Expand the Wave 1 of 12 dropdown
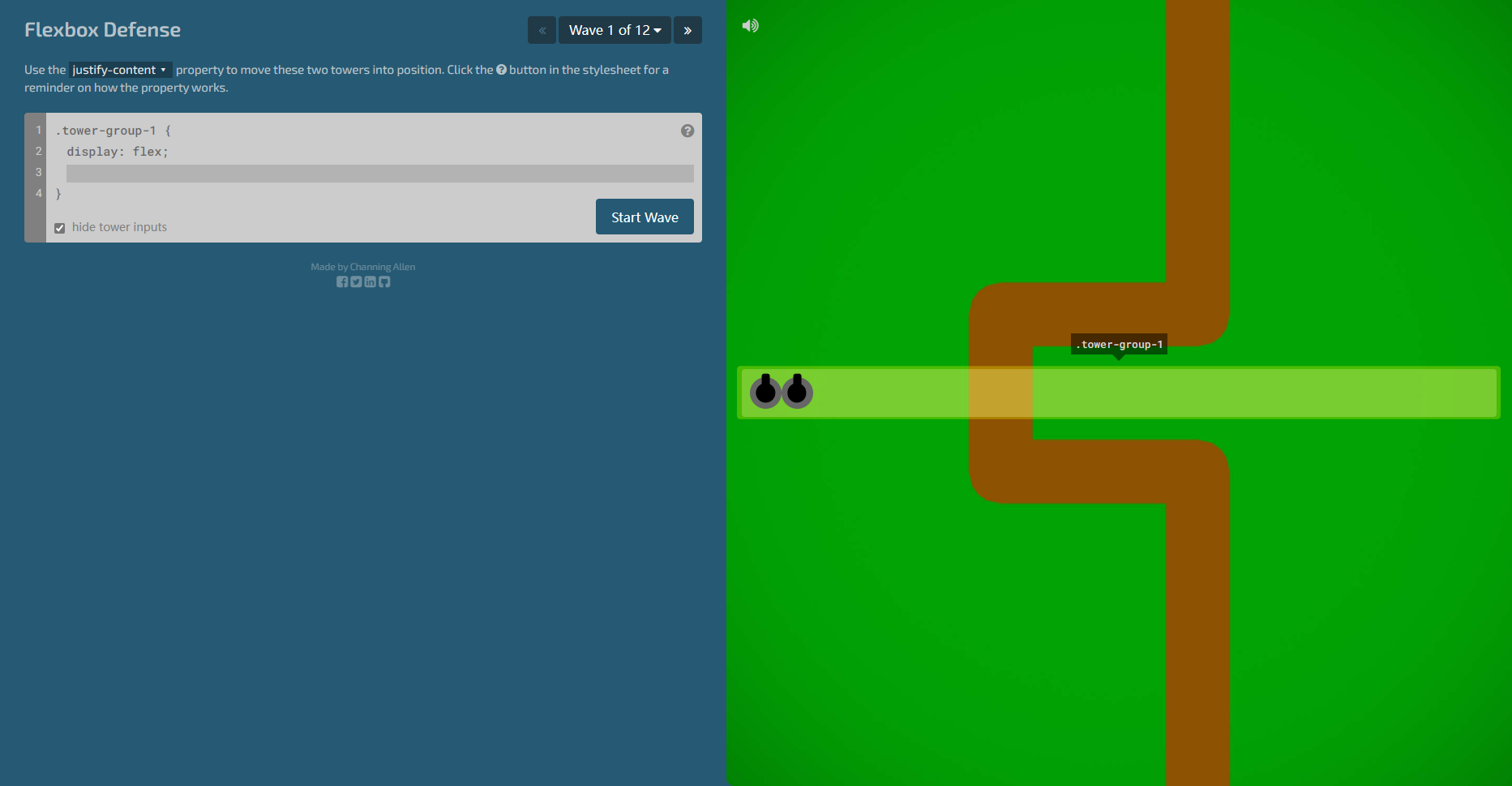 (x=615, y=30)
